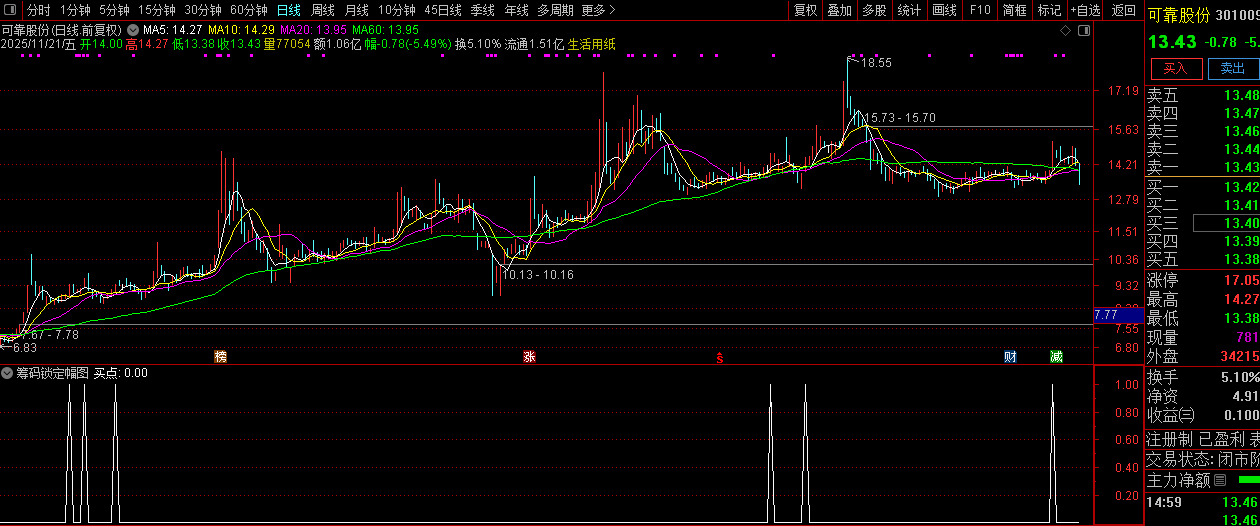The width and height of the screenshot is (1260, 526).
Task: Expand the 更多 periods menu
Action: 597,10
